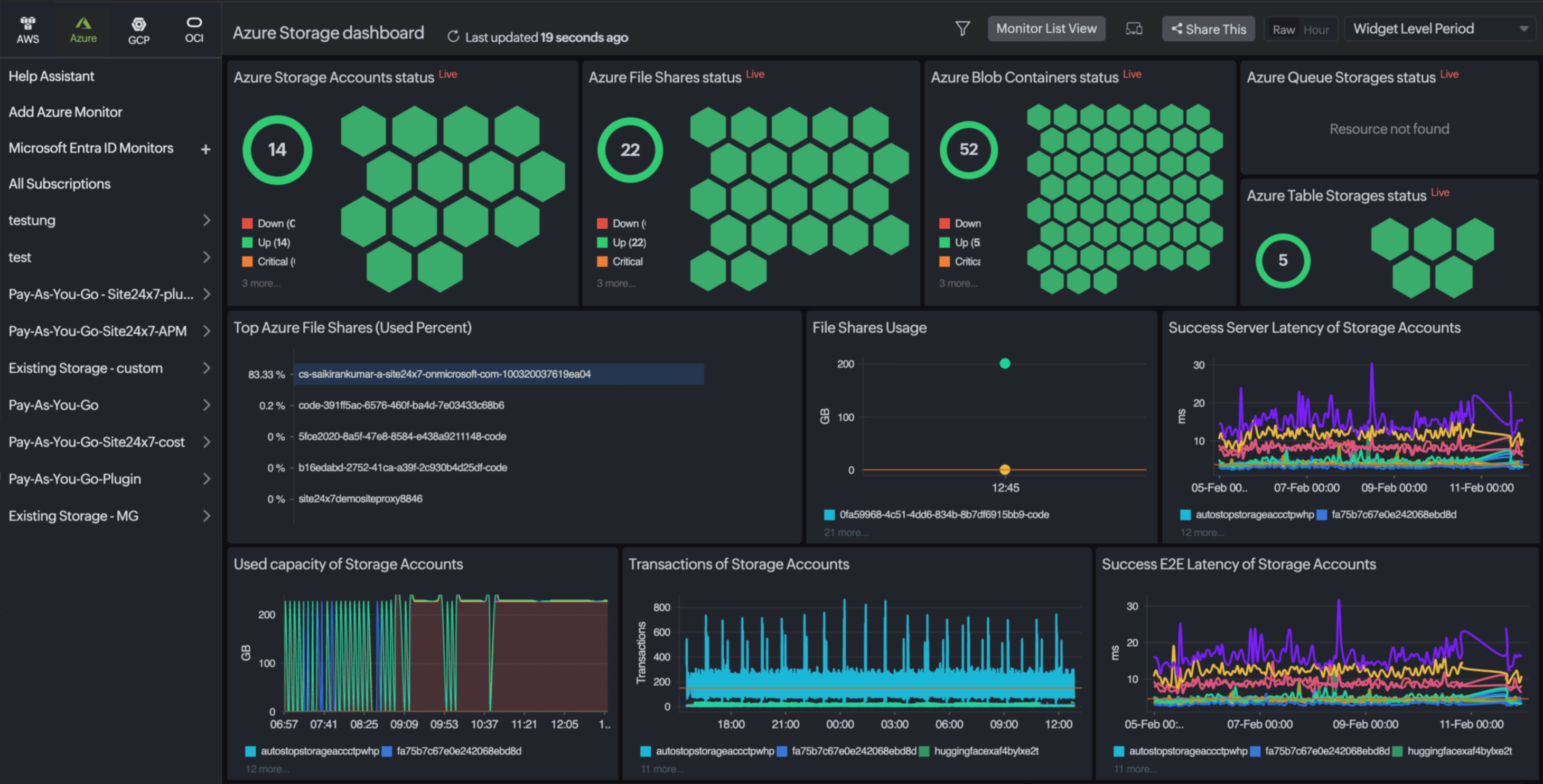Viewport: 1543px width, 784px height.
Task: Open Help Assistant from the sidebar
Action: [51, 76]
